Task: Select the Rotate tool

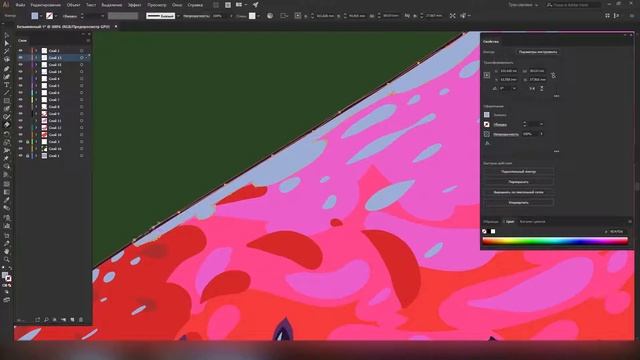Action: click(7, 134)
